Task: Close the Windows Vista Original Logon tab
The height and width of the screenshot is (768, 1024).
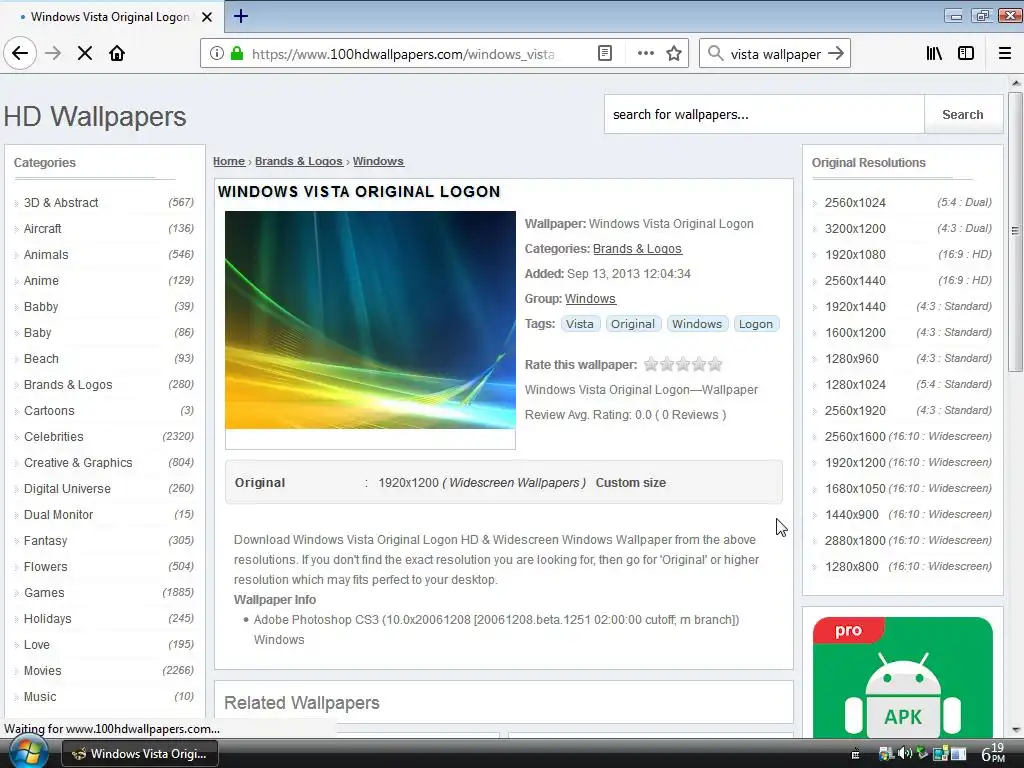Action: [x=207, y=17]
